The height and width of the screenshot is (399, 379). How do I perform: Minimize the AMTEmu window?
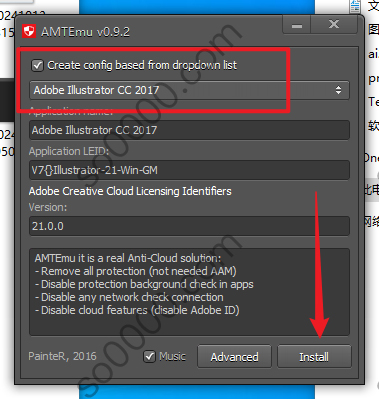click(297, 25)
